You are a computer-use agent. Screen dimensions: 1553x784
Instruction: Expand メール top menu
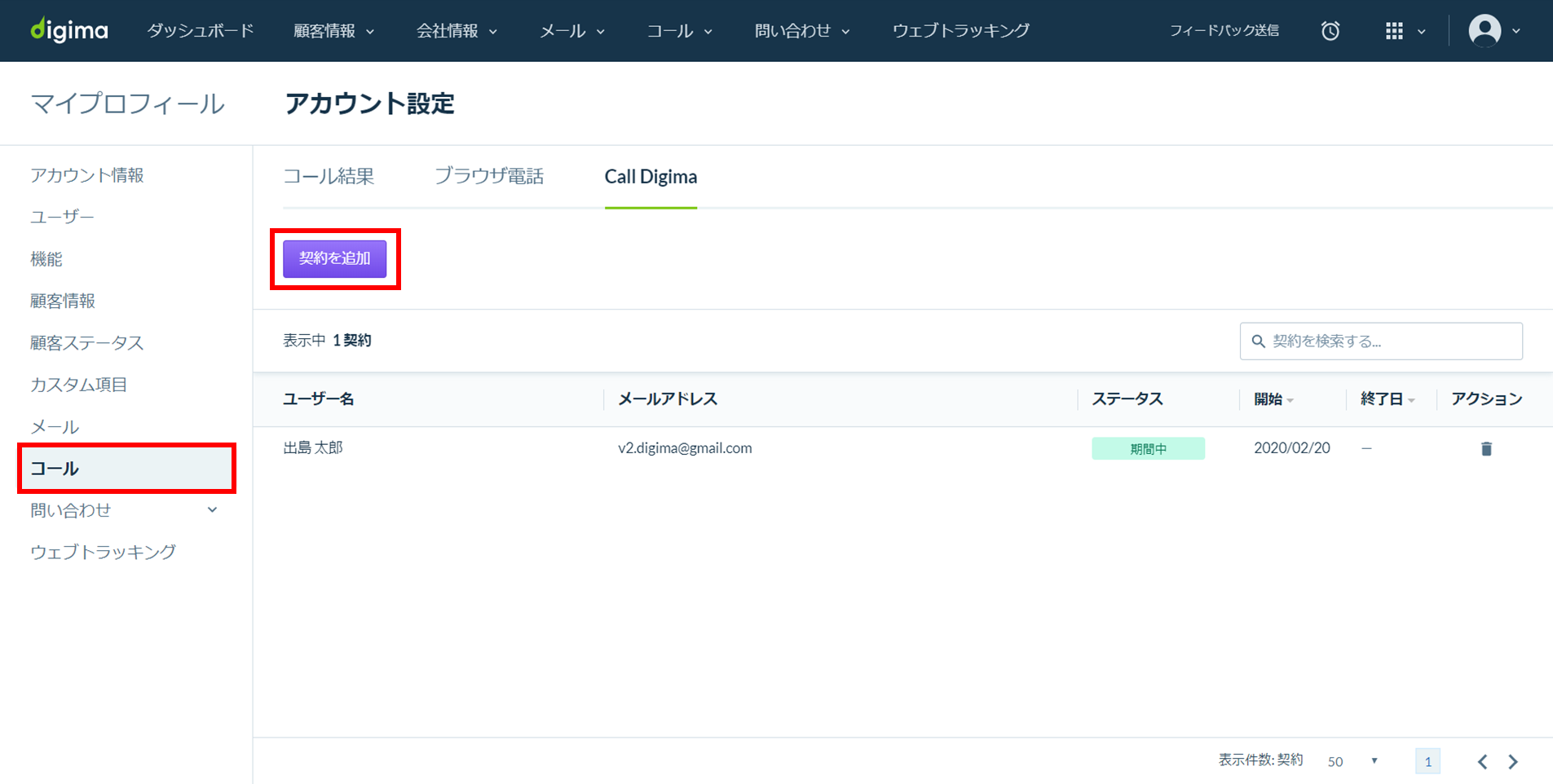point(572,31)
